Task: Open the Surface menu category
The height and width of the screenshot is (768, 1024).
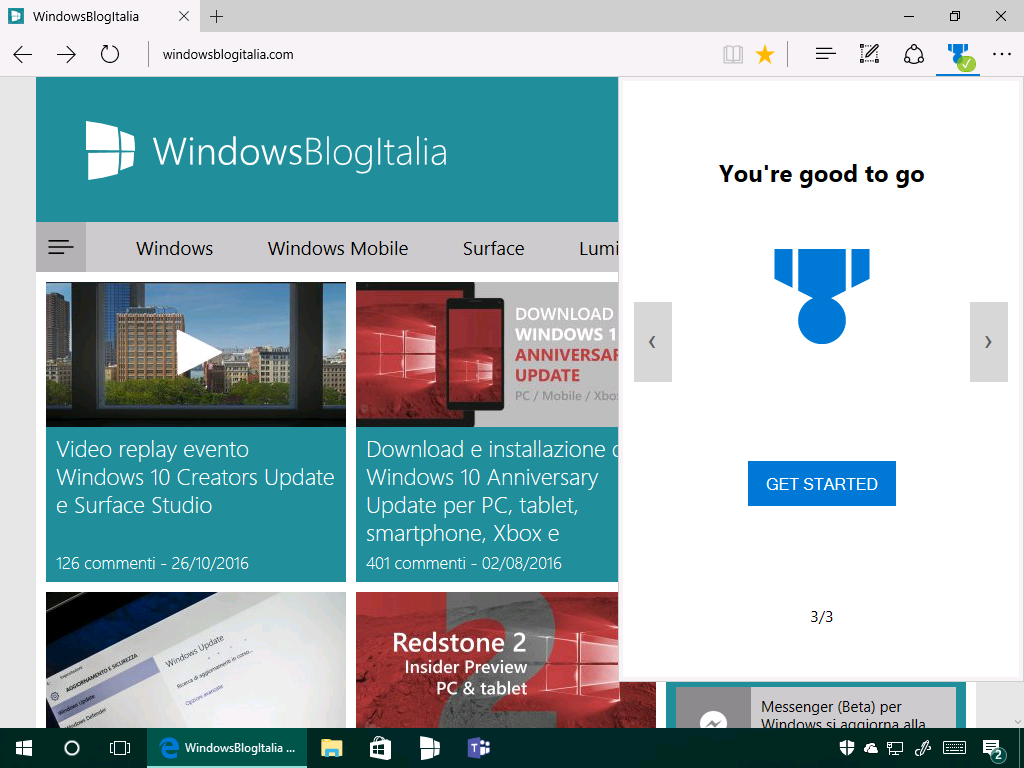Action: coord(494,248)
